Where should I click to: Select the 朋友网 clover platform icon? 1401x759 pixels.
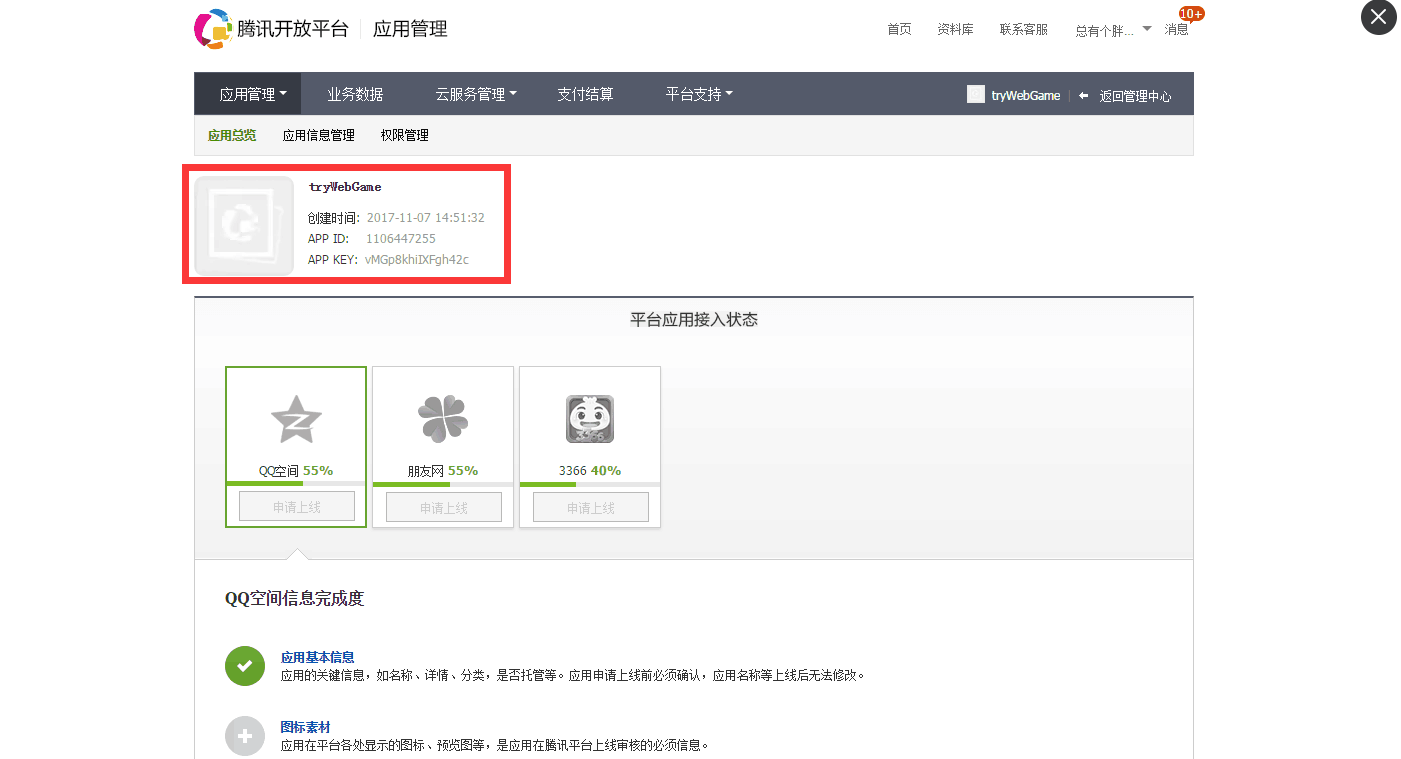tap(443, 419)
